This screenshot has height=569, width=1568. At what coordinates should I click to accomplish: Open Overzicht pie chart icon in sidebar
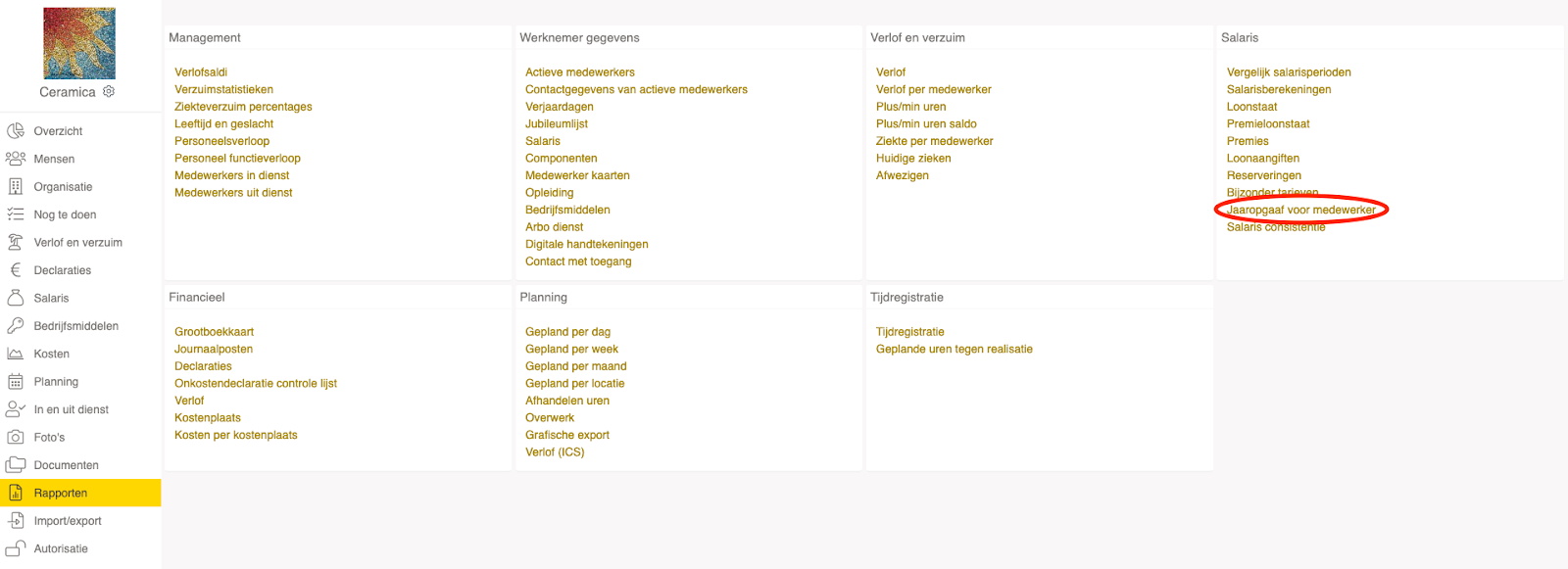tap(16, 130)
